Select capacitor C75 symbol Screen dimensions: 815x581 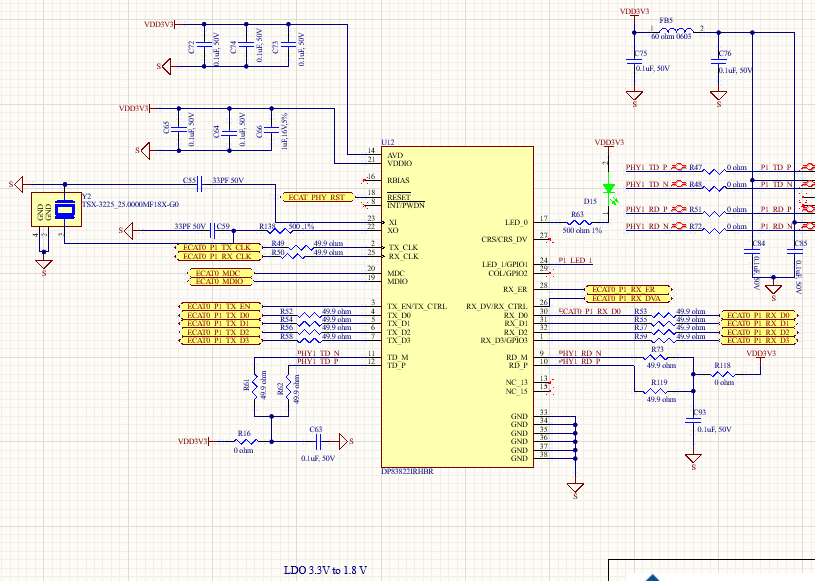[x=634, y=61]
